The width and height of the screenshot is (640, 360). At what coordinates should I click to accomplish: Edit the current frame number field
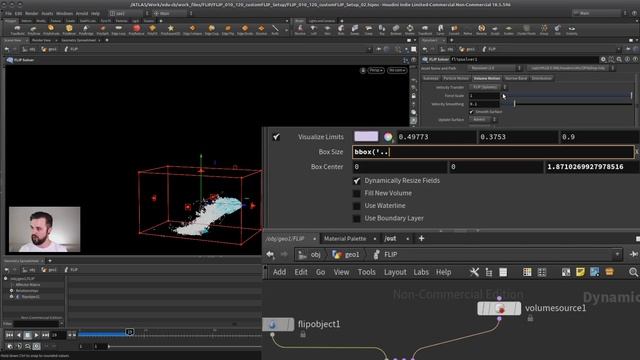pyautogui.click(x=58, y=335)
